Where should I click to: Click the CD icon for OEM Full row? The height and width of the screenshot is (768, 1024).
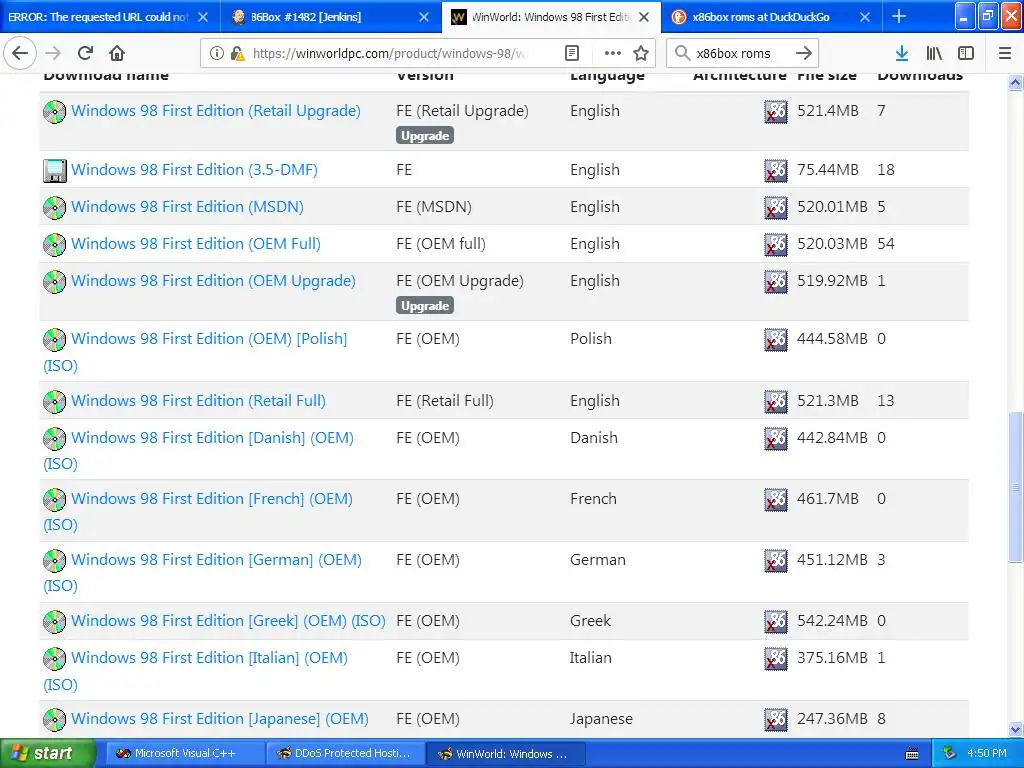(55, 245)
